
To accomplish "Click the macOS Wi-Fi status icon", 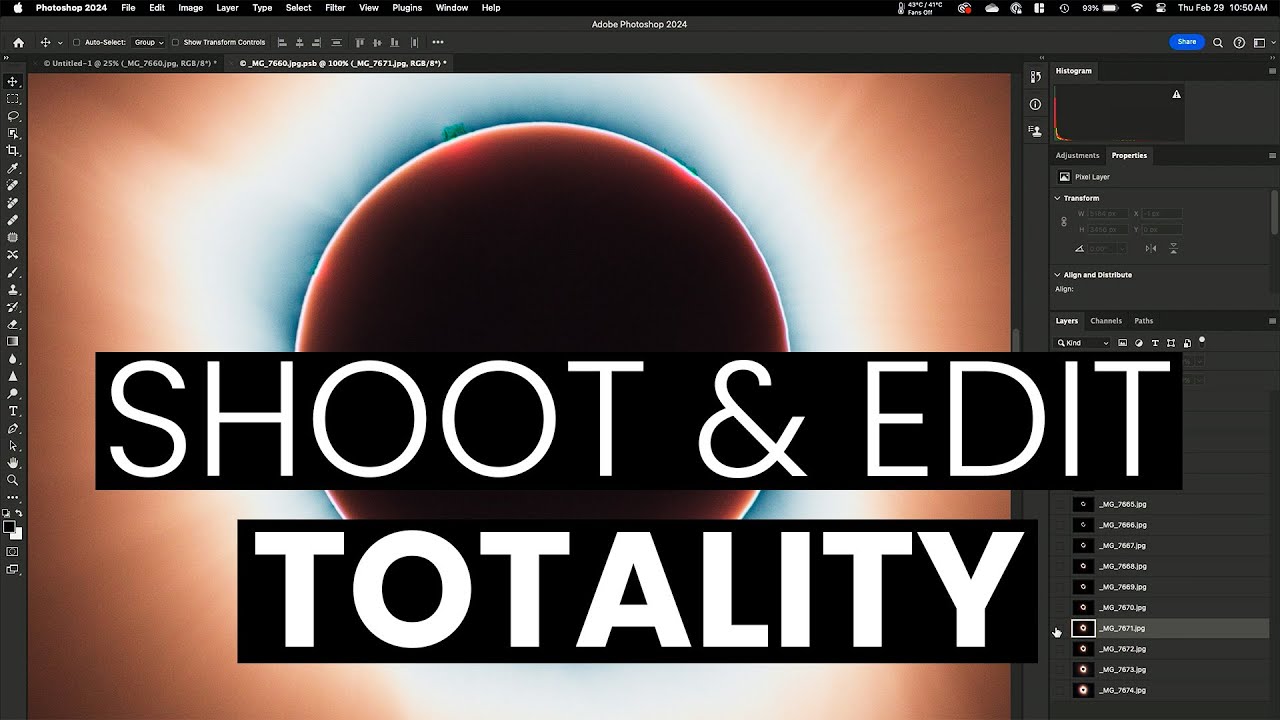I will (x=1136, y=7).
